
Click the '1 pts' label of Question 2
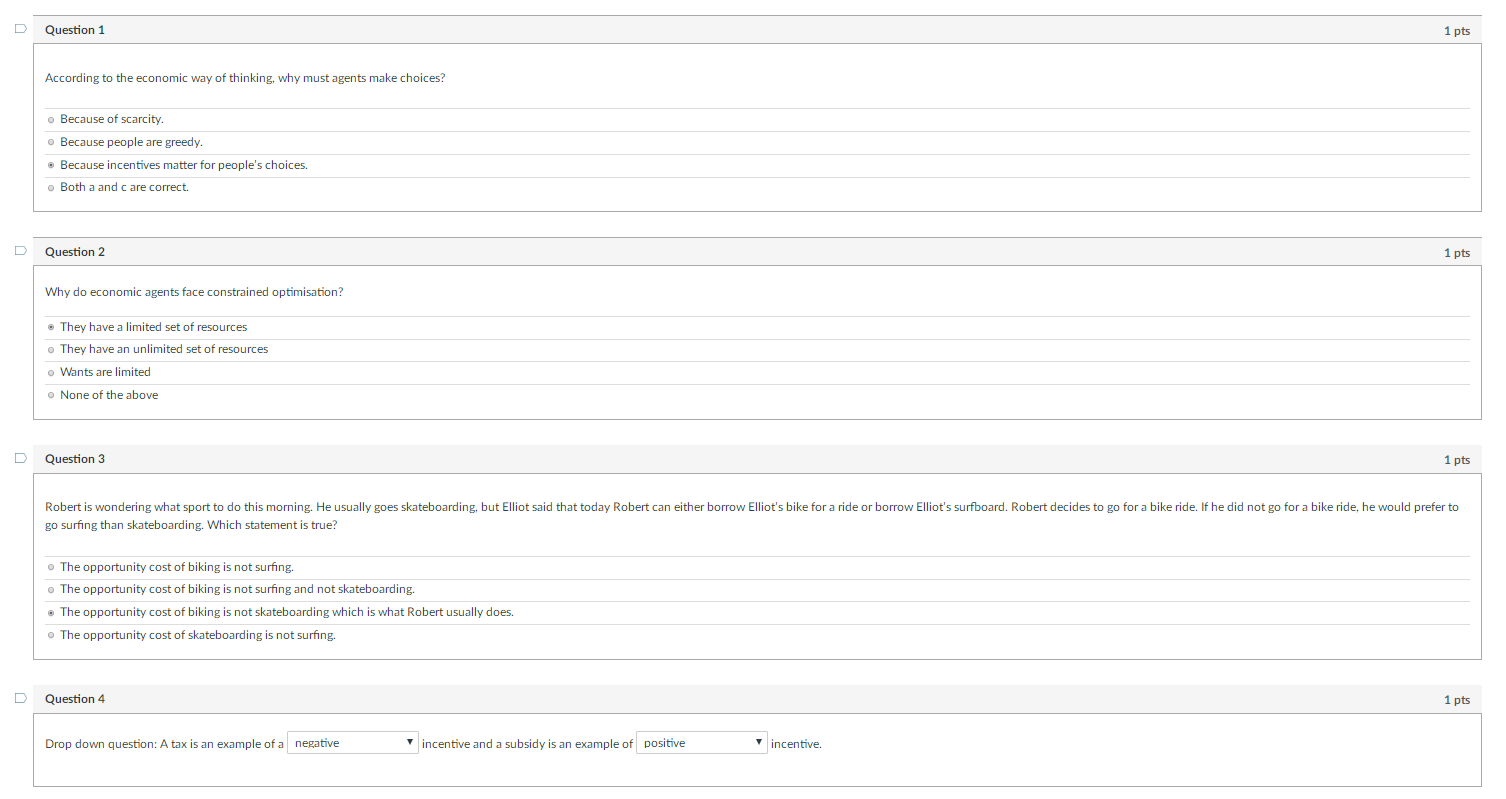pyautogui.click(x=1457, y=253)
